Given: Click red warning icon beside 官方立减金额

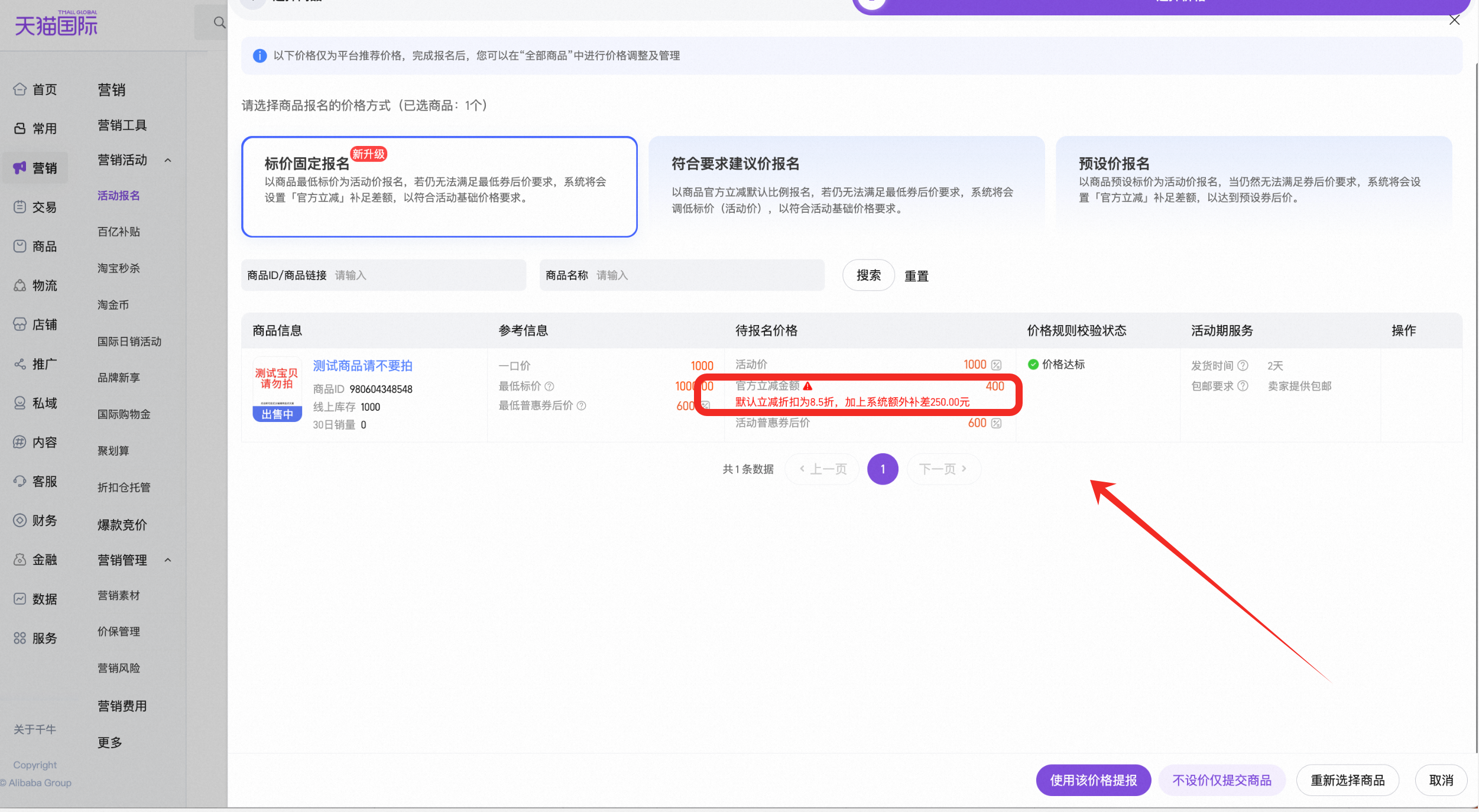Looking at the screenshot, I should tap(807, 386).
